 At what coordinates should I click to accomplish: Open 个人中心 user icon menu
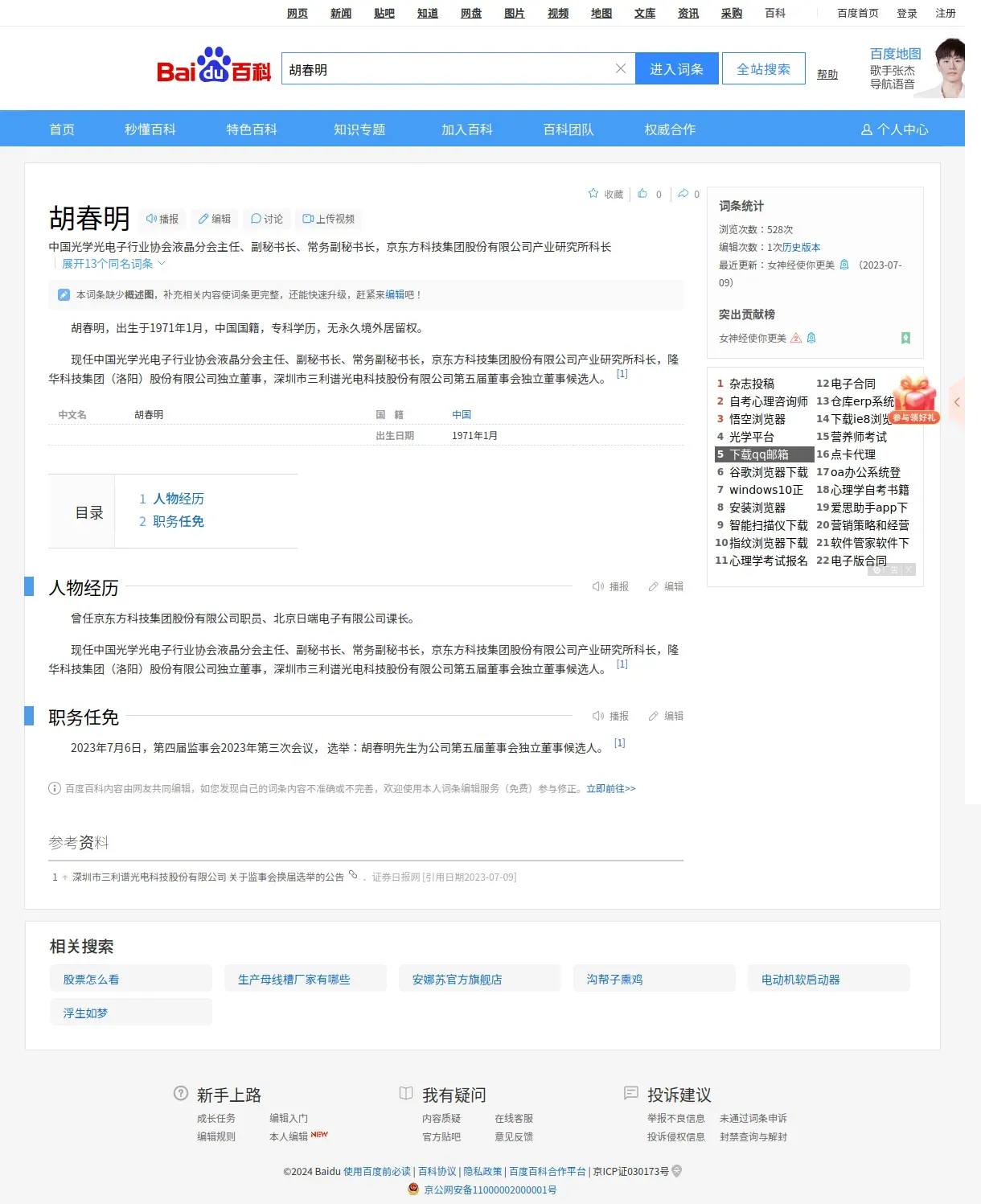coord(894,129)
